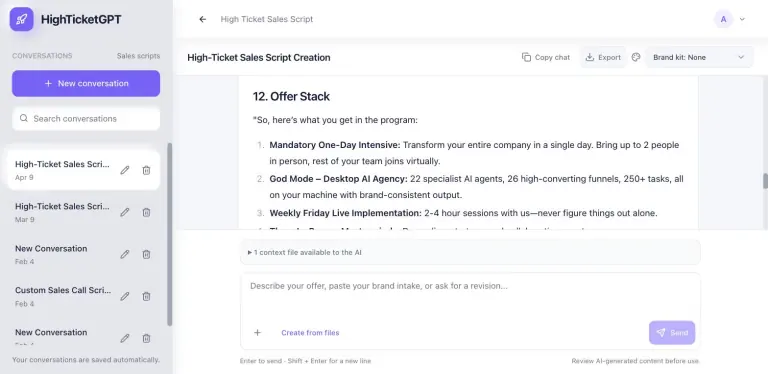Click the CONVERSATIONS sidebar heading
Viewport: 768px width, 374px height.
[42, 56]
